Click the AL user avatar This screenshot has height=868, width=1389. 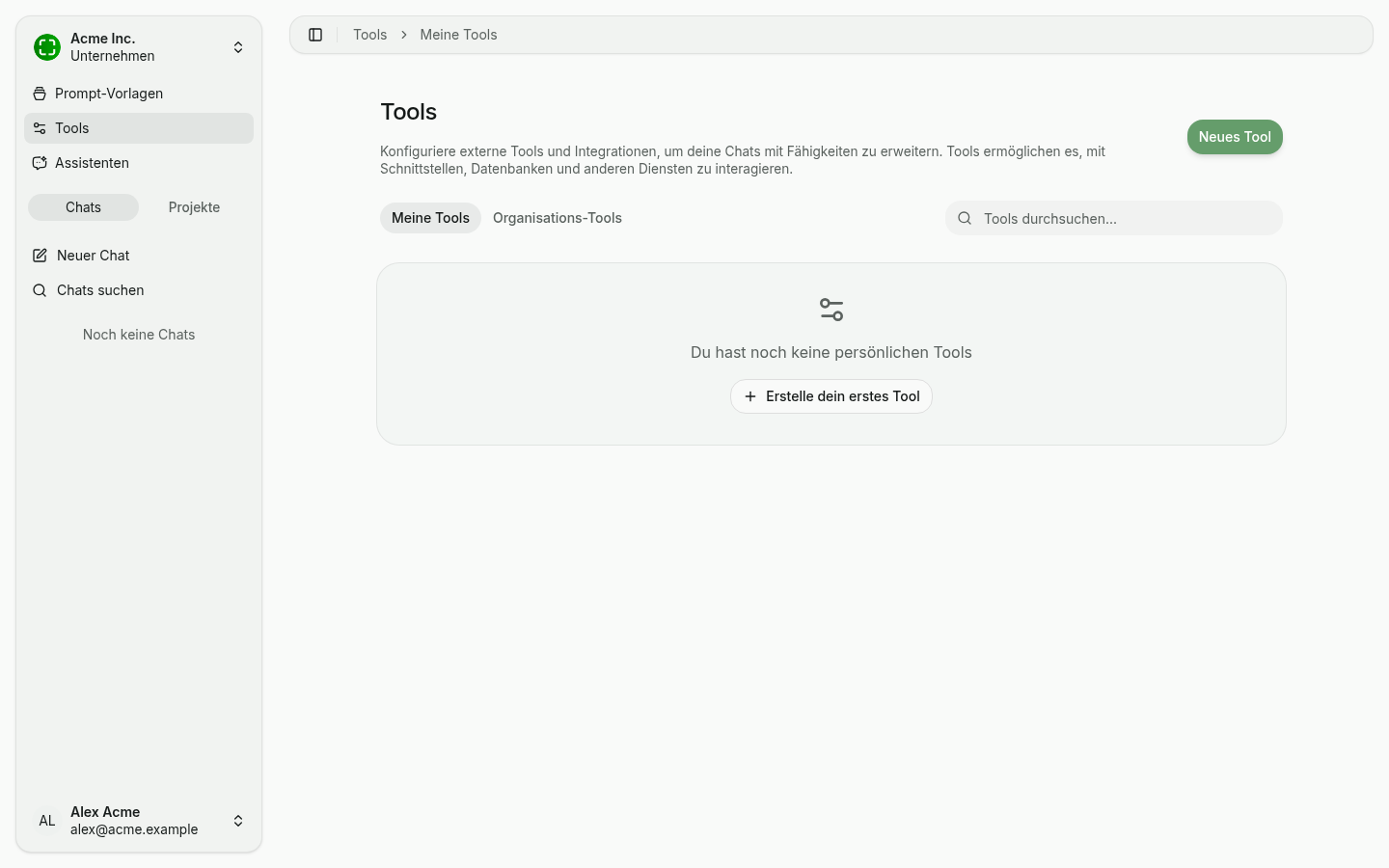click(47, 821)
